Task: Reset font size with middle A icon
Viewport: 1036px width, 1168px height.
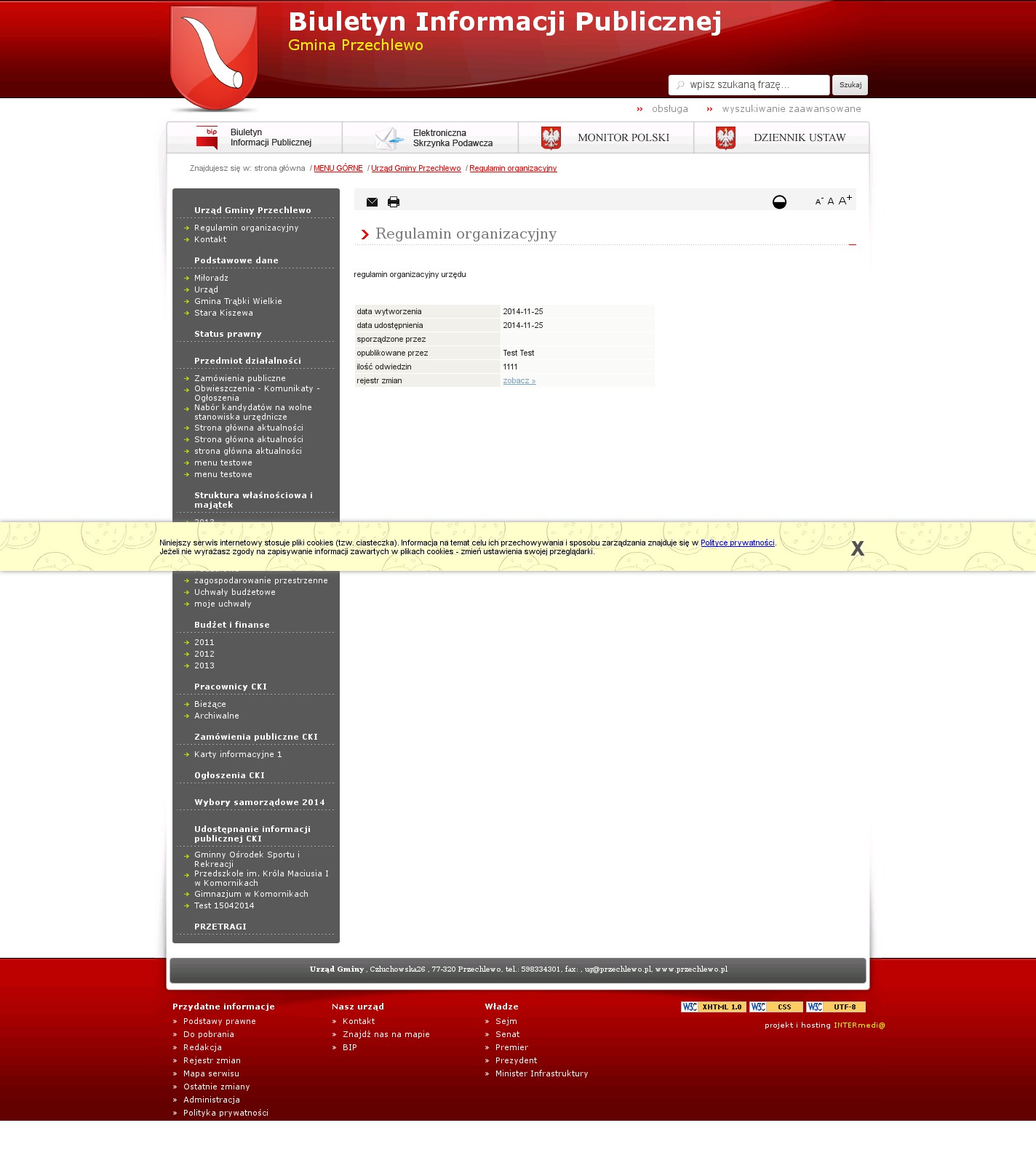Action: pyautogui.click(x=831, y=201)
